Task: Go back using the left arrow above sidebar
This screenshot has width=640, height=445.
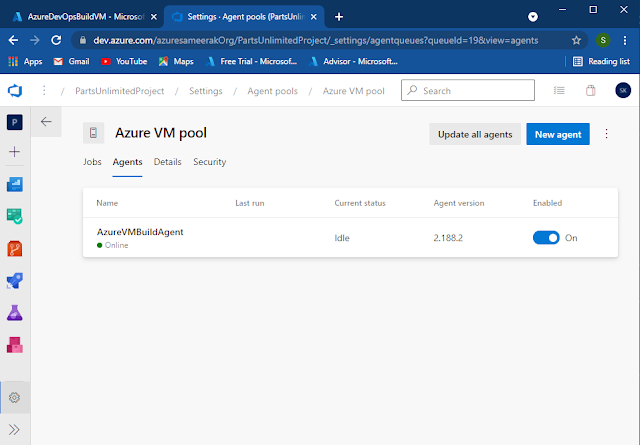Action: [46, 122]
